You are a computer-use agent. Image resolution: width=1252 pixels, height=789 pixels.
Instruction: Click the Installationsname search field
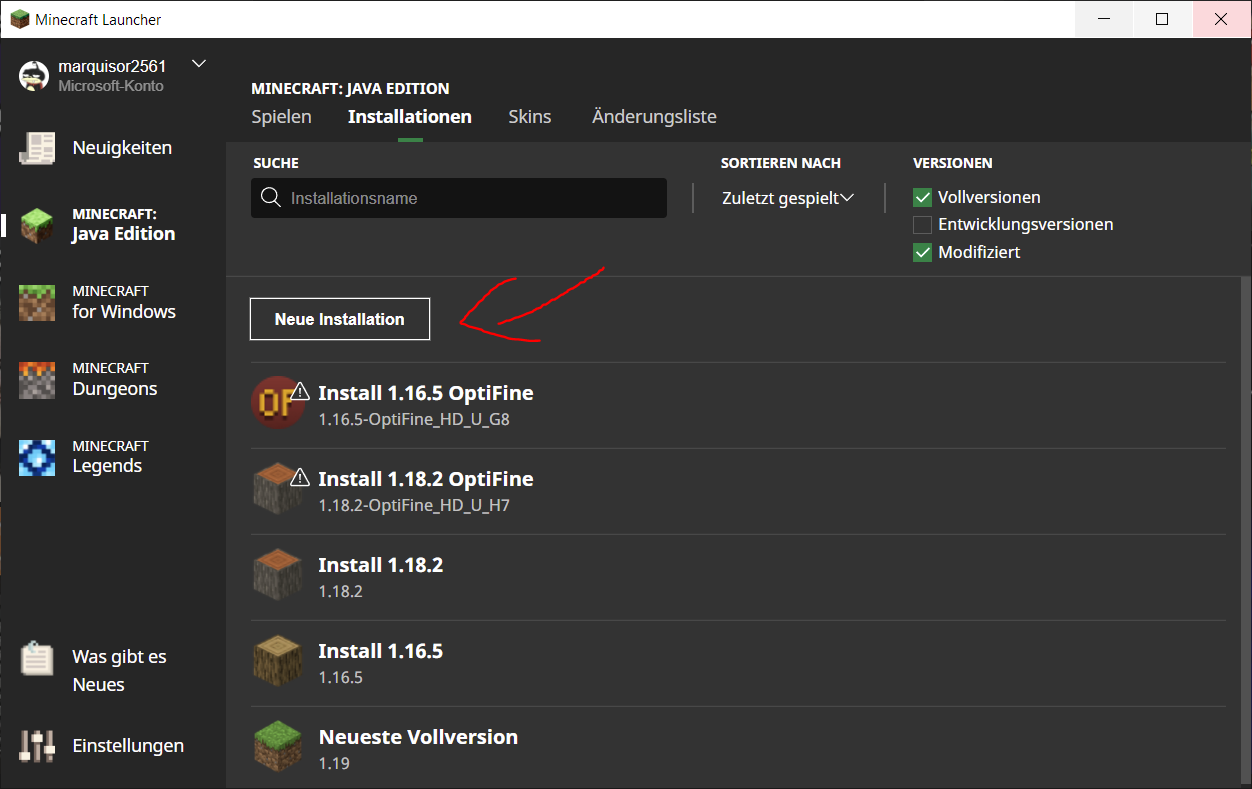[459, 198]
